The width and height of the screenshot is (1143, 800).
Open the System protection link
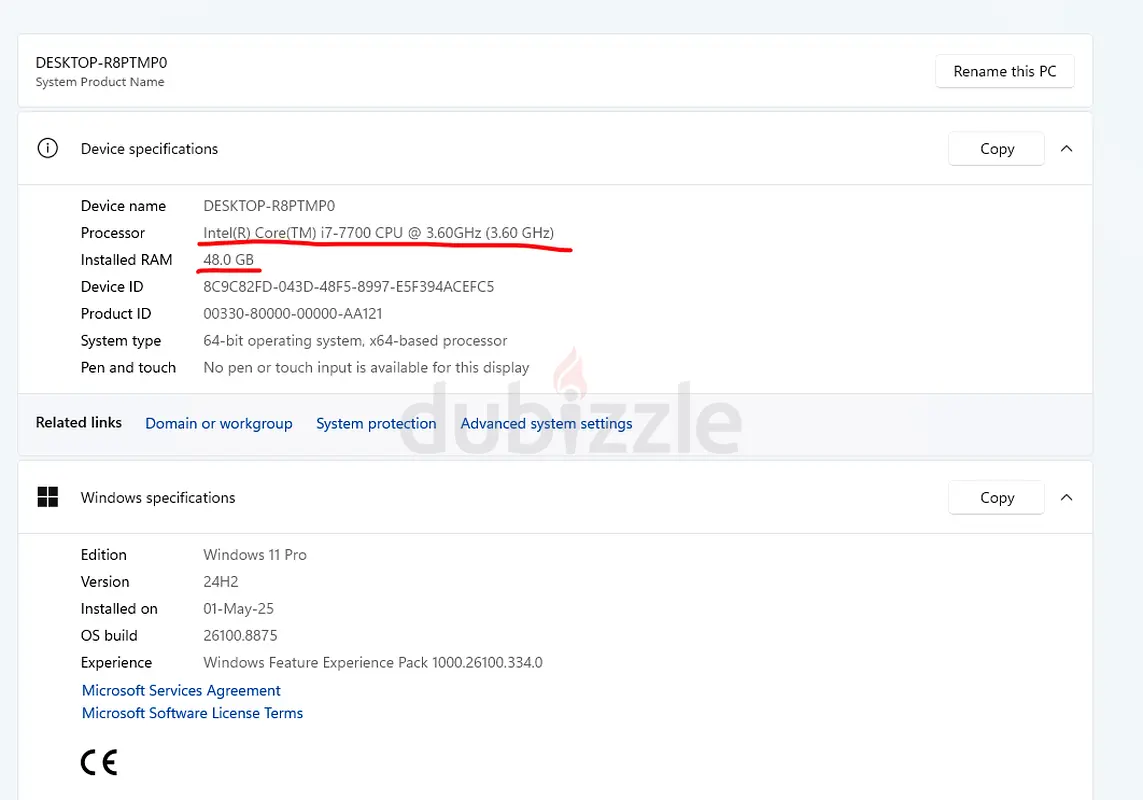pyautogui.click(x=376, y=424)
